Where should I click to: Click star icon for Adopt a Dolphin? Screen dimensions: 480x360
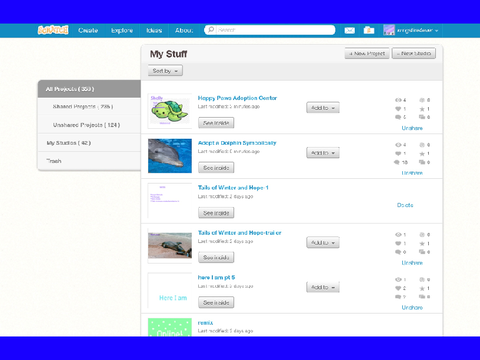(x=422, y=154)
